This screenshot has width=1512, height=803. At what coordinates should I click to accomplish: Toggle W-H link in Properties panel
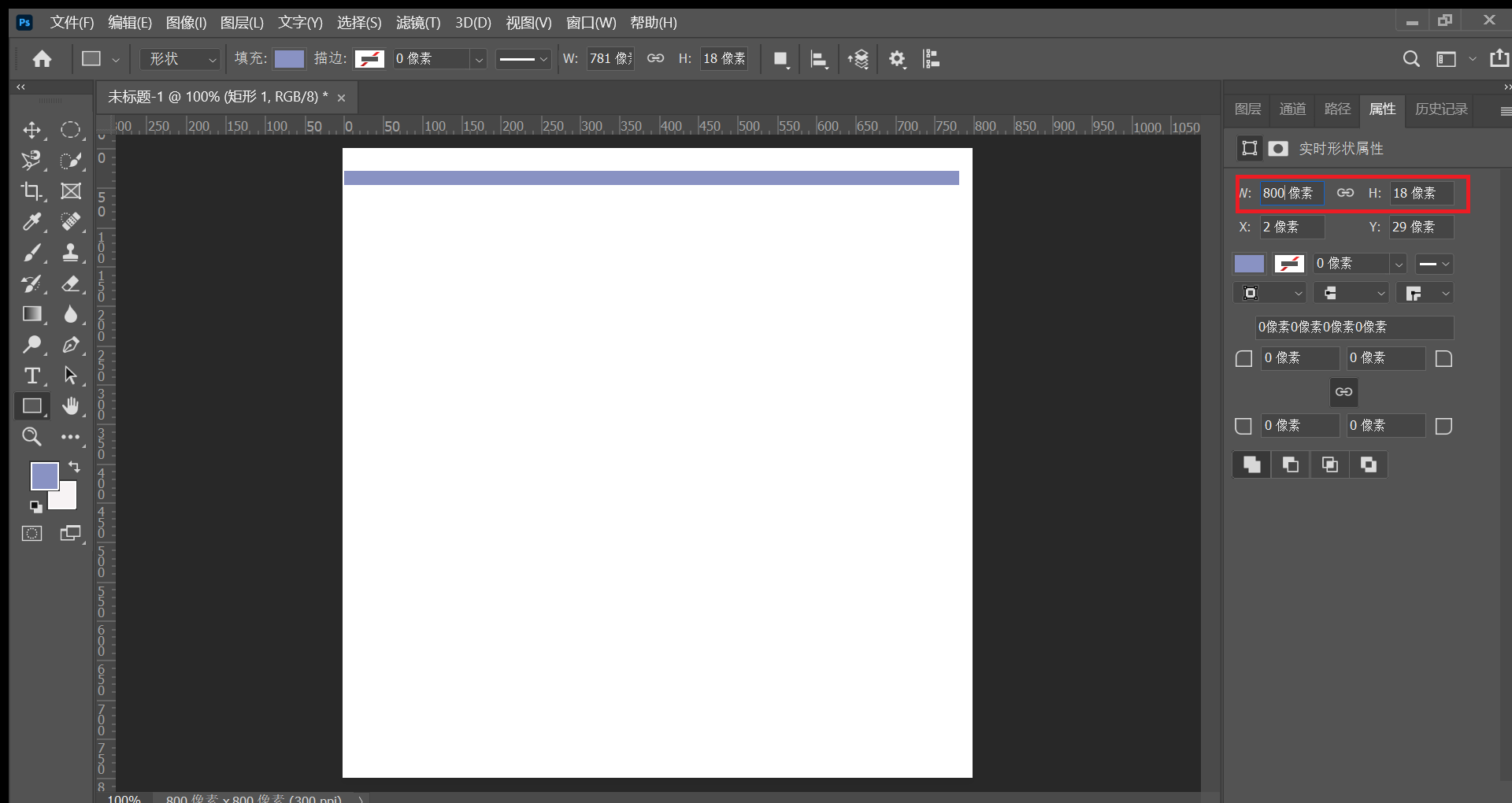(x=1345, y=193)
